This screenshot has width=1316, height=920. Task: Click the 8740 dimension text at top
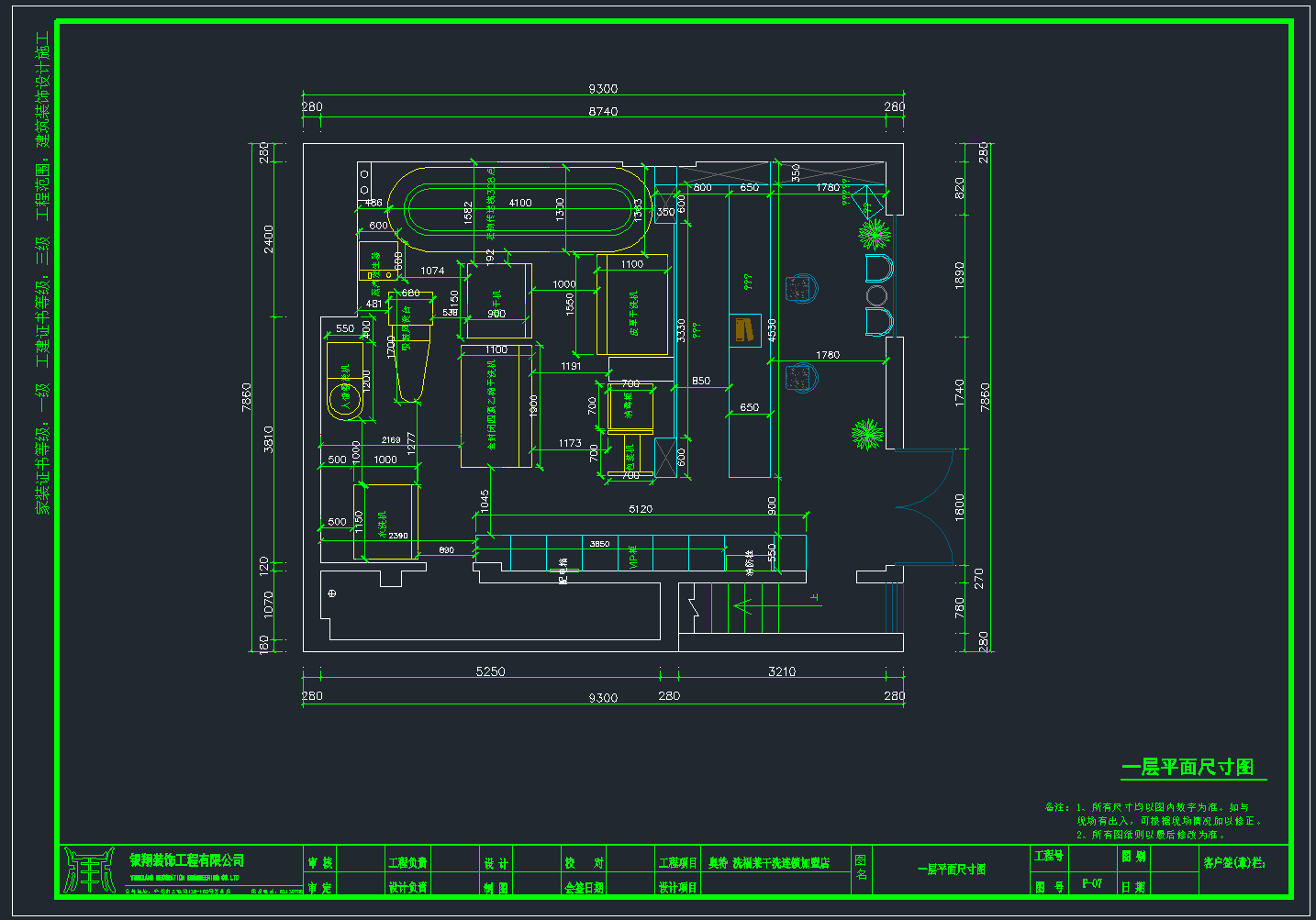pos(602,111)
